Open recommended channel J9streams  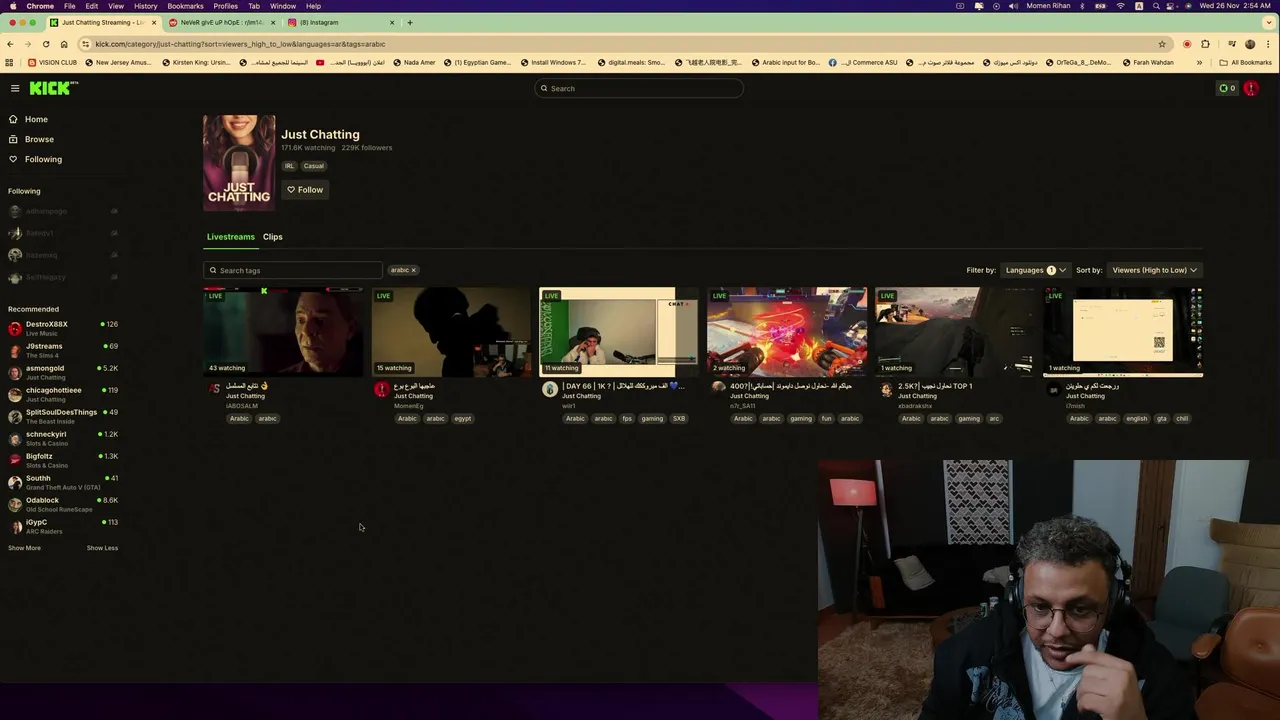tap(63, 350)
